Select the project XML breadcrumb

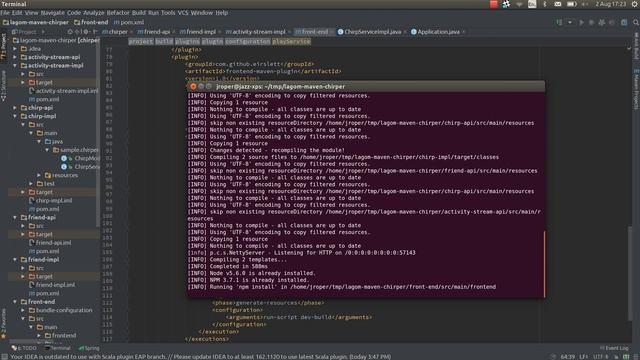[x=141, y=42]
